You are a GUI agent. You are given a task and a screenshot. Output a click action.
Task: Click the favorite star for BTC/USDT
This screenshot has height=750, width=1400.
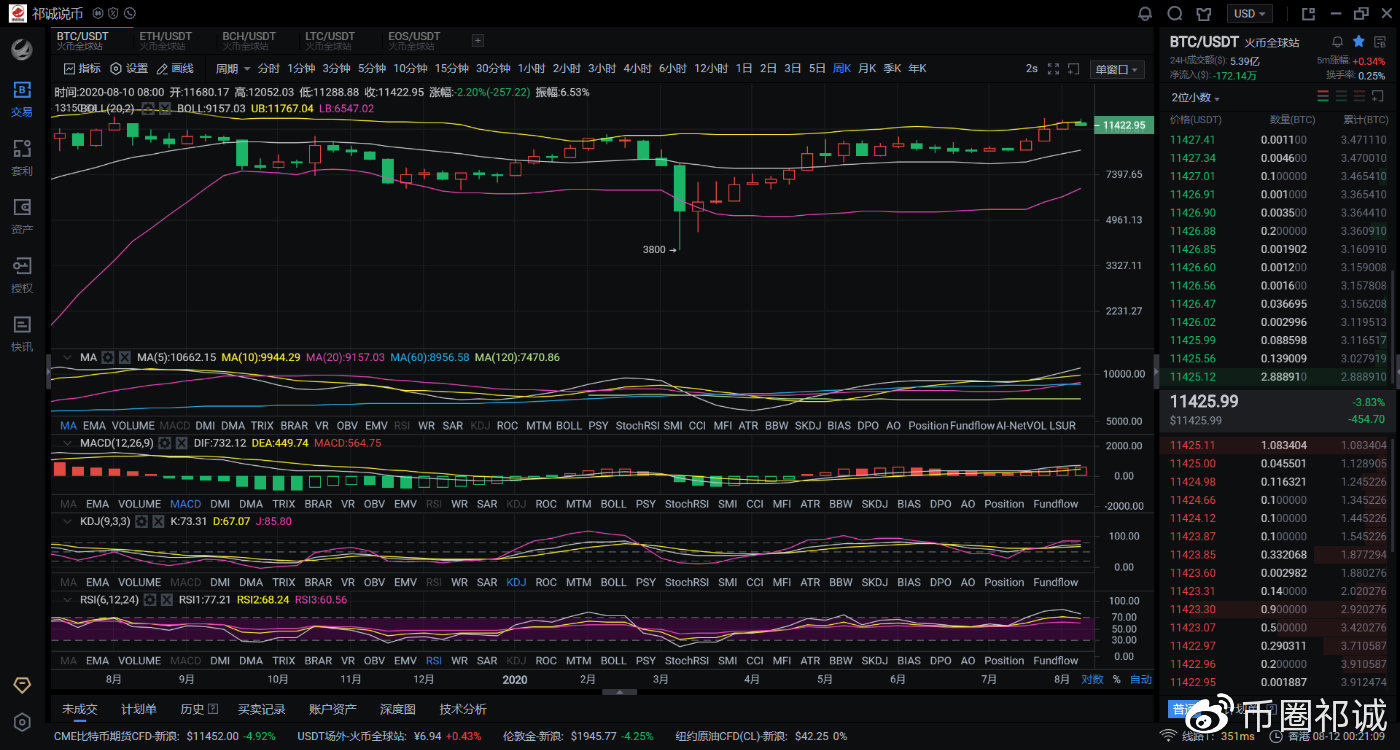tap(1358, 42)
